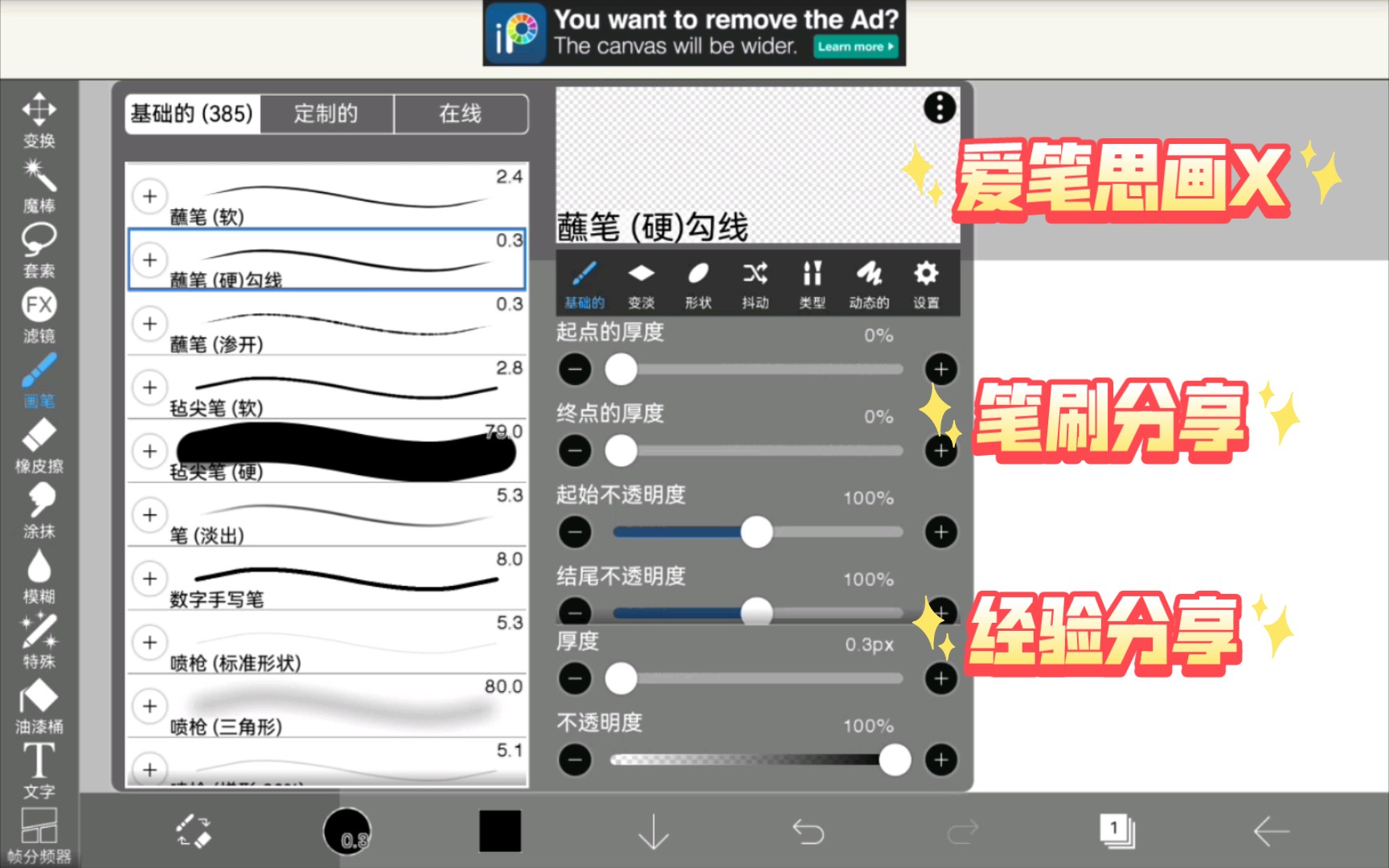
Task: Add 蘸笔 (硬)勾线 brush with plus button
Action: coord(150,260)
